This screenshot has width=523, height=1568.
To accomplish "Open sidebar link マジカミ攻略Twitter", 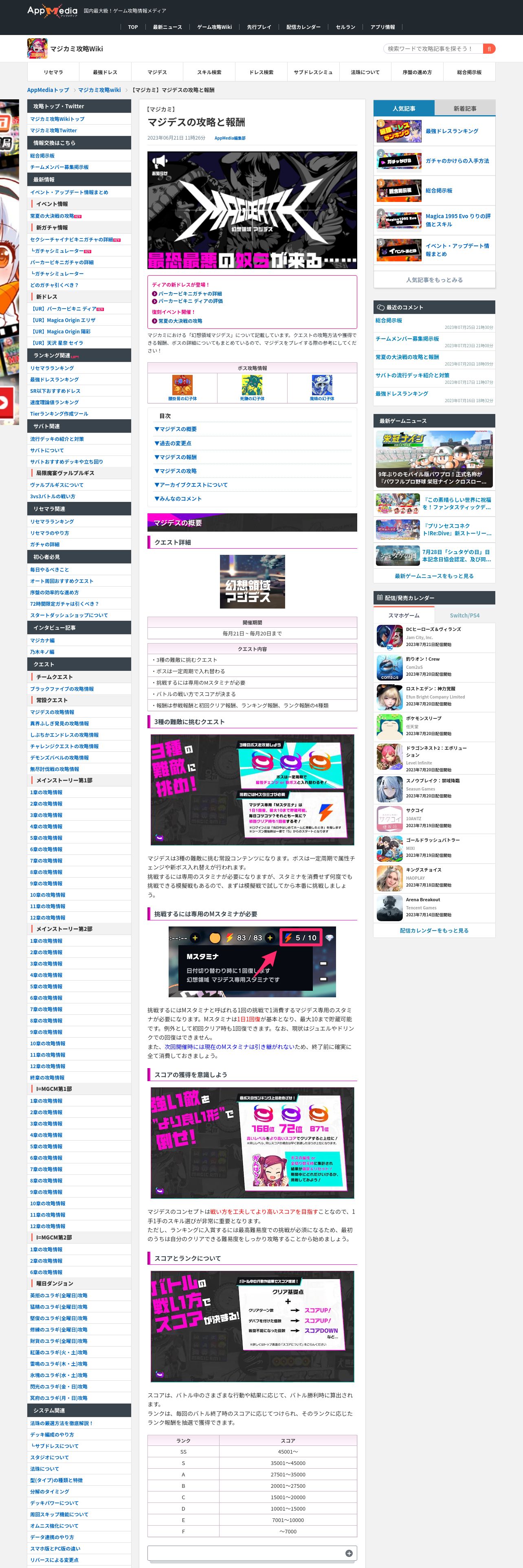I will tap(54, 130).
